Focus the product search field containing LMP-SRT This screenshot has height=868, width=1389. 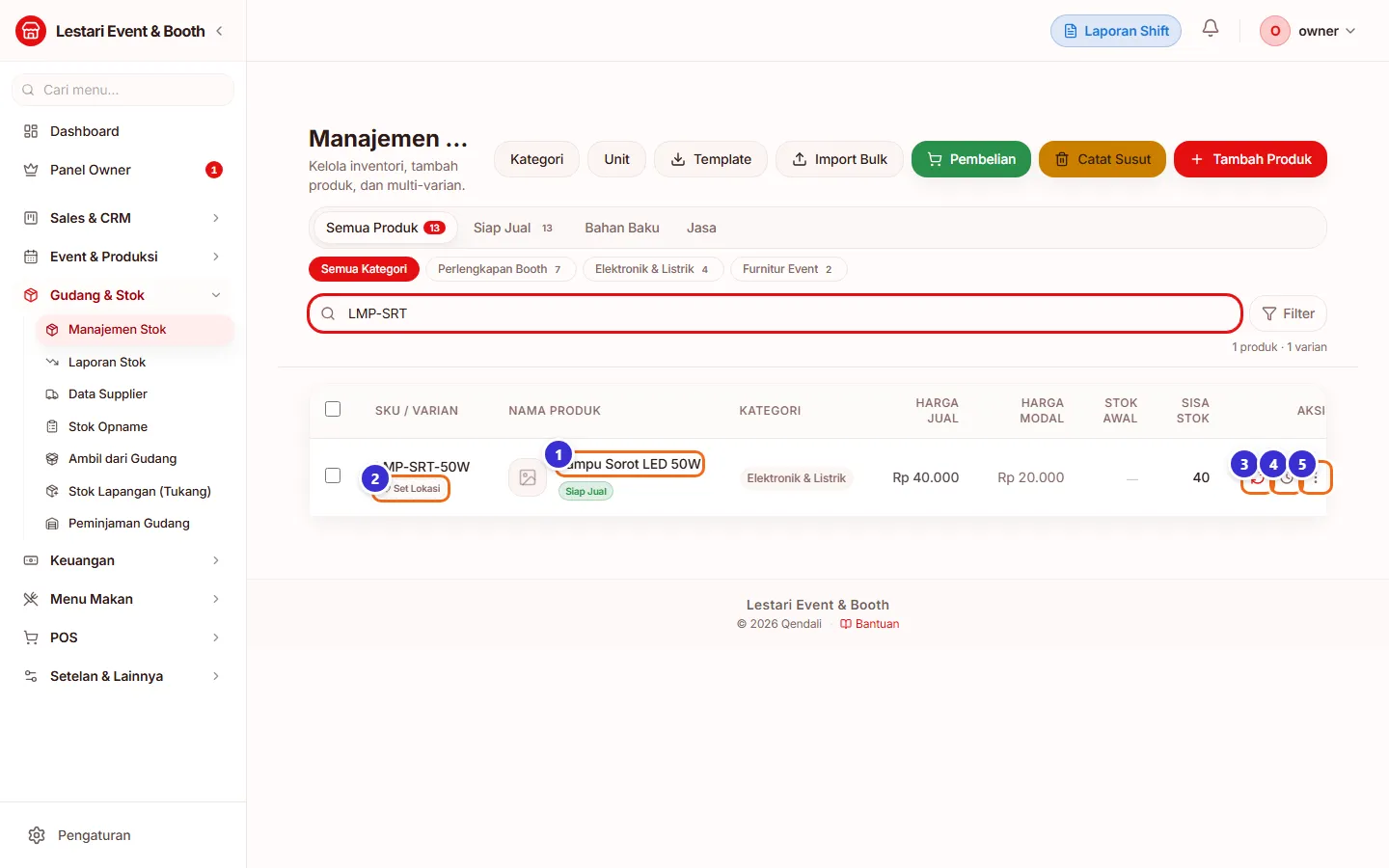(x=775, y=313)
